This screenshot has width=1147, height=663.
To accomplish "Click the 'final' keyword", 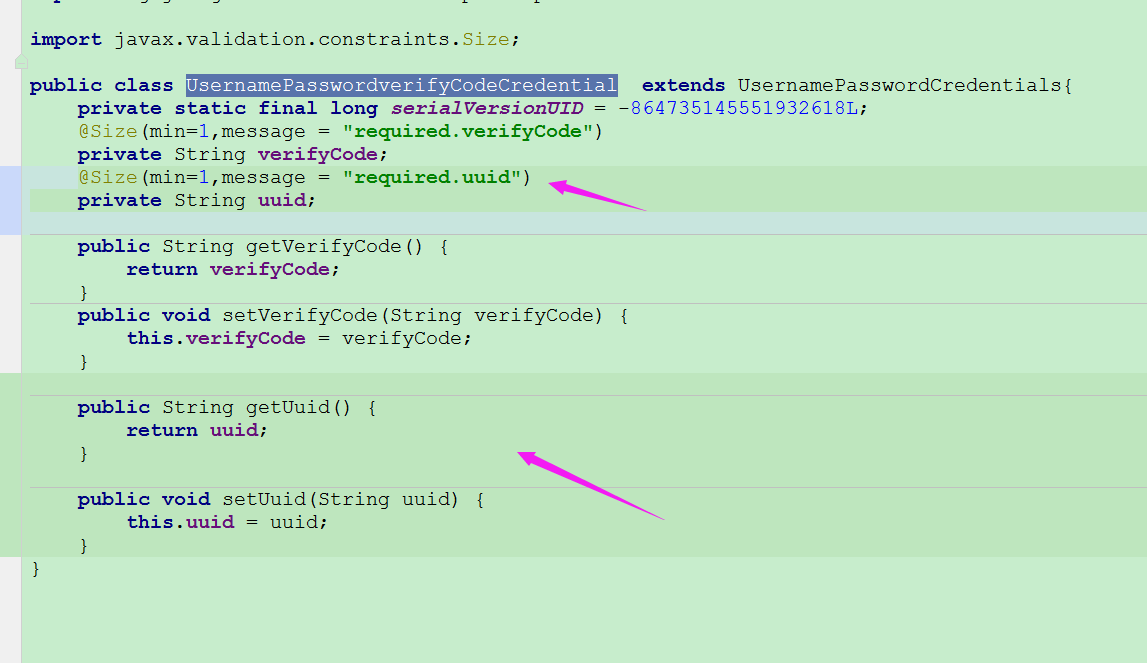I will (287, 109).
